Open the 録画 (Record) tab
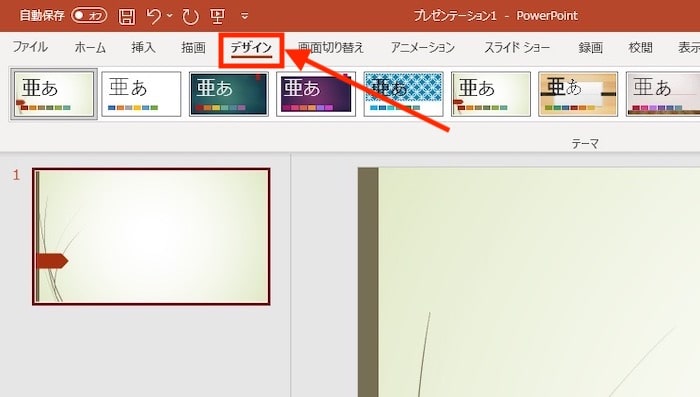 tap(591, 47)
